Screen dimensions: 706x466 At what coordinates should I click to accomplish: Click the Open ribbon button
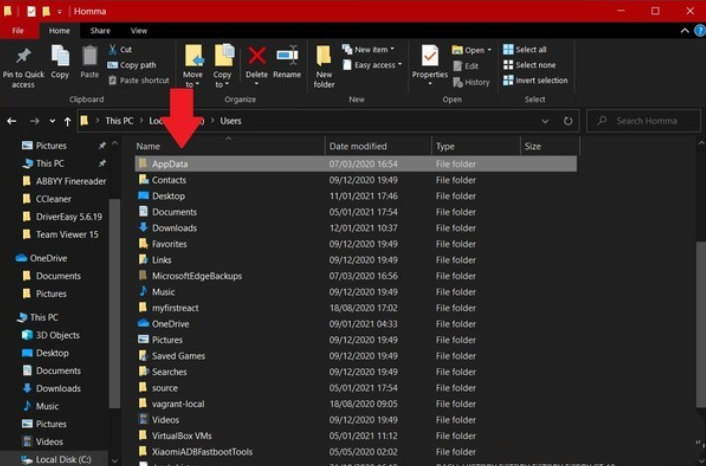471,50
